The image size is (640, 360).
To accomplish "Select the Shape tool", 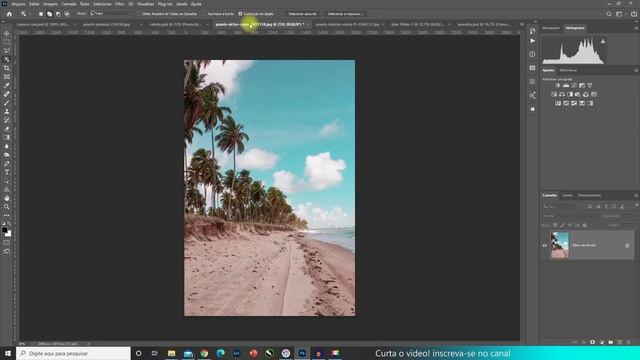I will click(7, 189).
